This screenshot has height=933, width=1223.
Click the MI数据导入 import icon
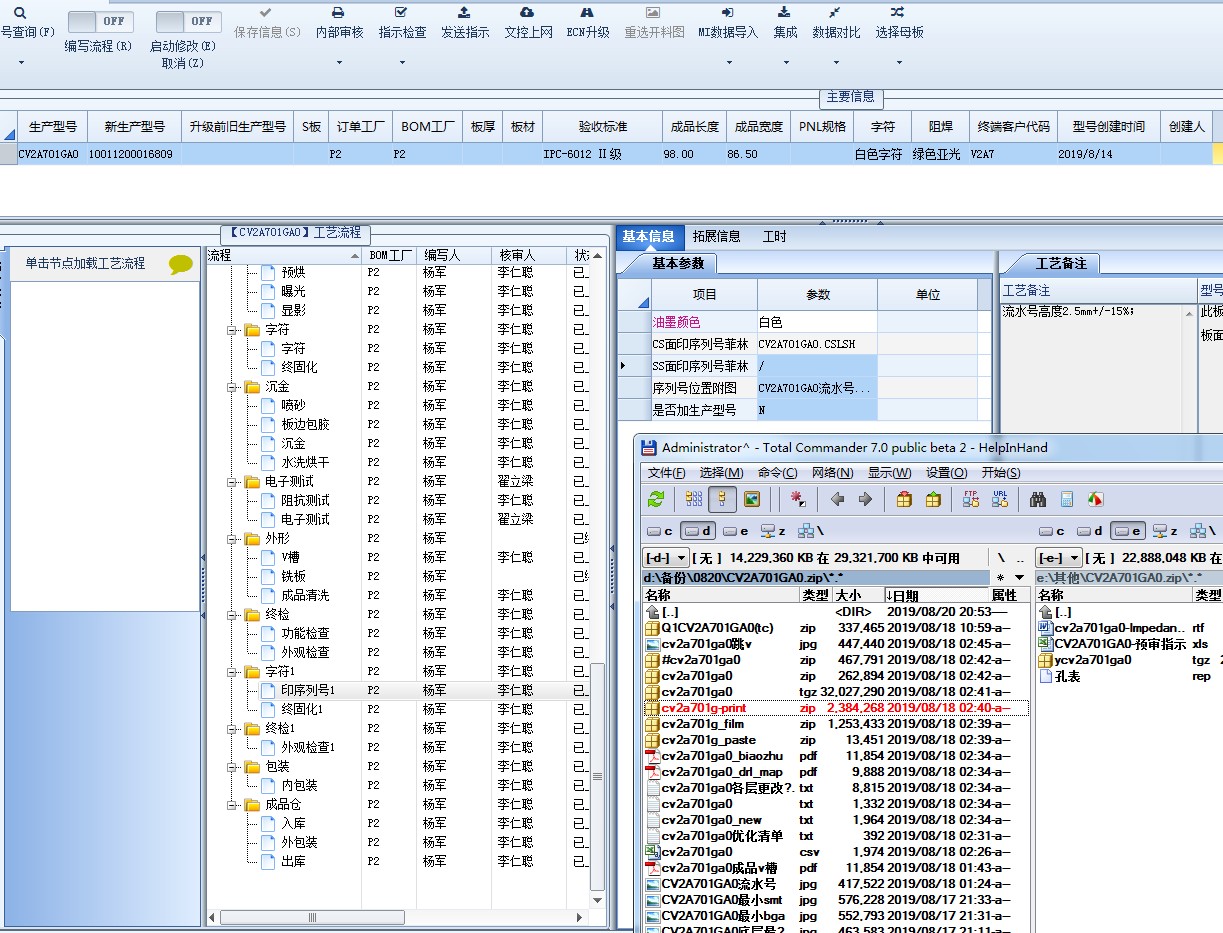pyautogui.click(x=728, y=13)
